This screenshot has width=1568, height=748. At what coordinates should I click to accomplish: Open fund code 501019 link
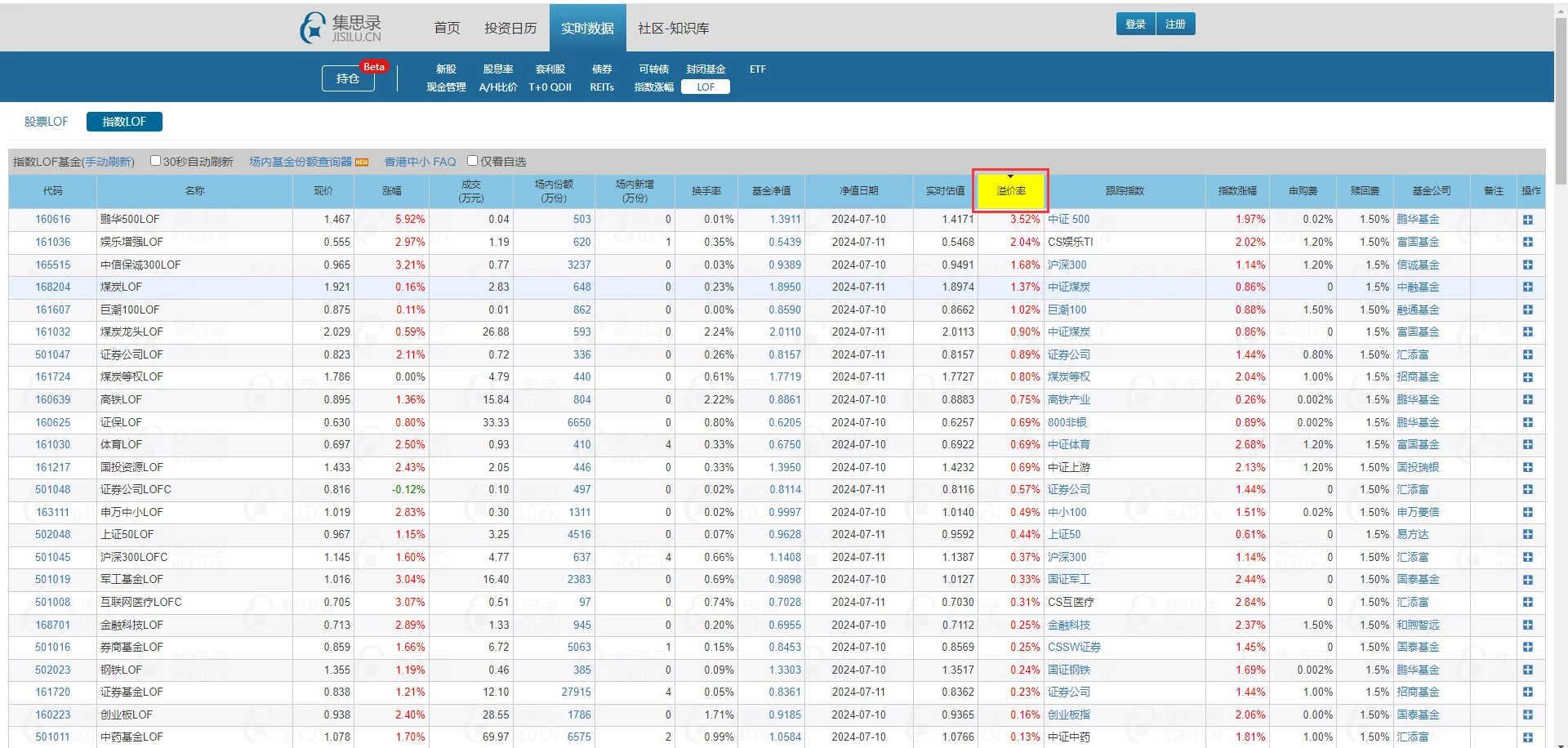tap(53, 580)
